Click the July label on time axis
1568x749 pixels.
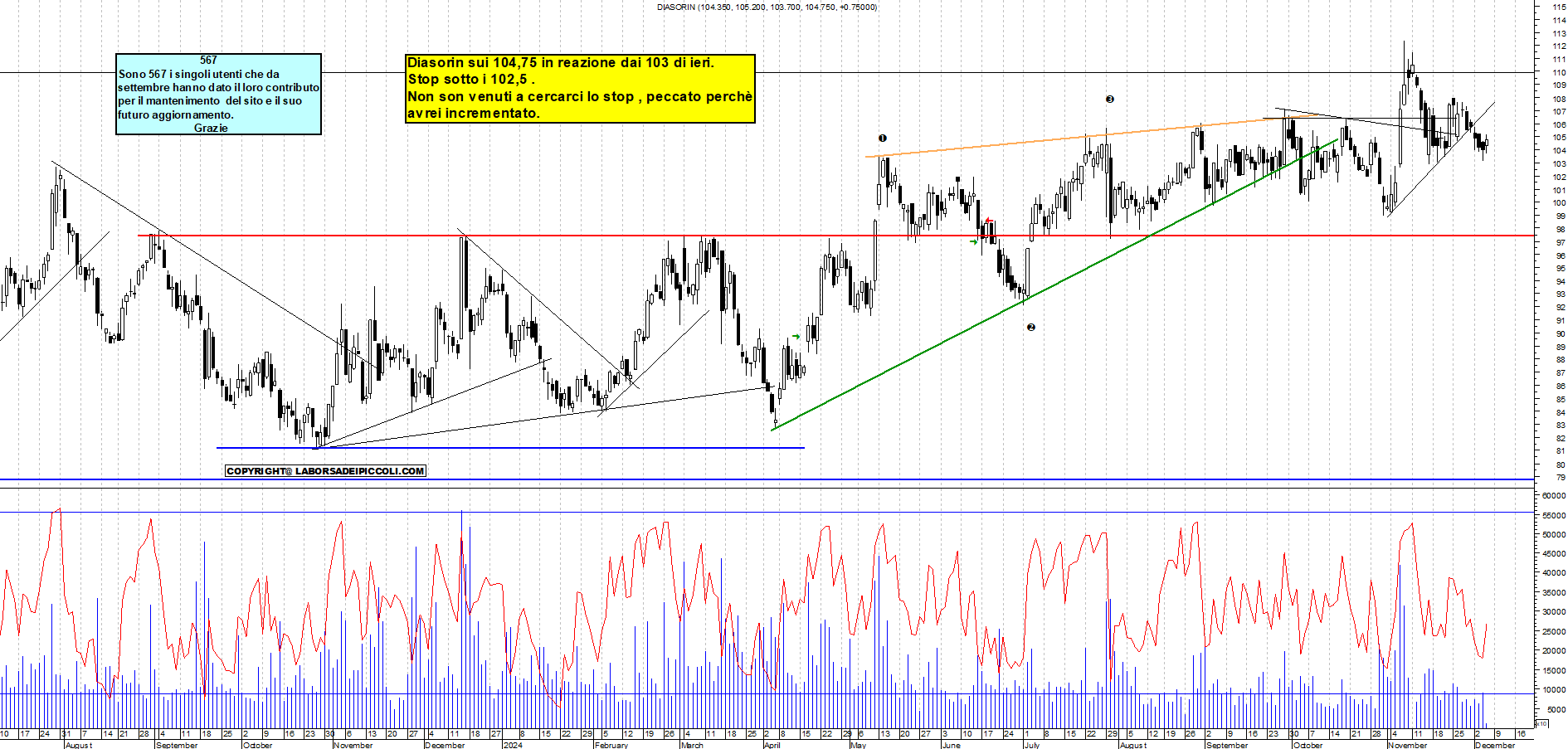[x=1032, y=745]
